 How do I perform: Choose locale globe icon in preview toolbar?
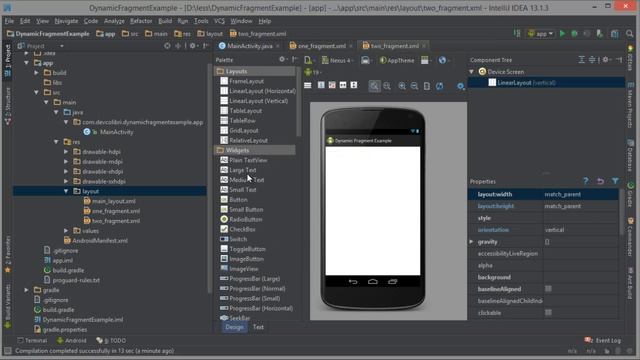(x=443, y=60)
